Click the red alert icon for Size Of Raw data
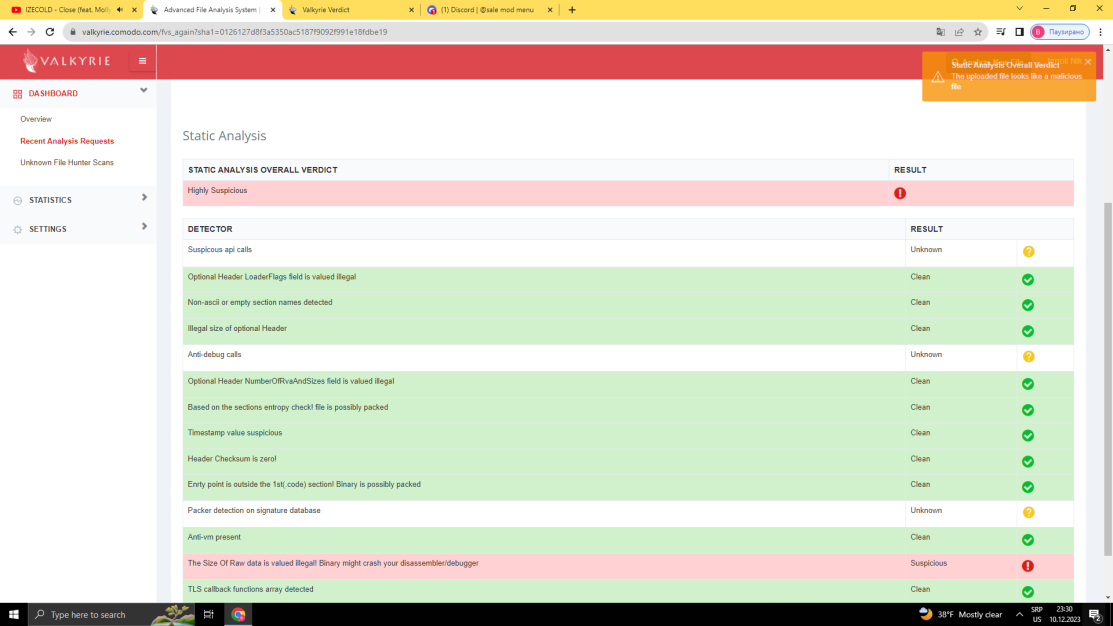The width and height of the screenshot is (1113, 626). (1028, 566)
